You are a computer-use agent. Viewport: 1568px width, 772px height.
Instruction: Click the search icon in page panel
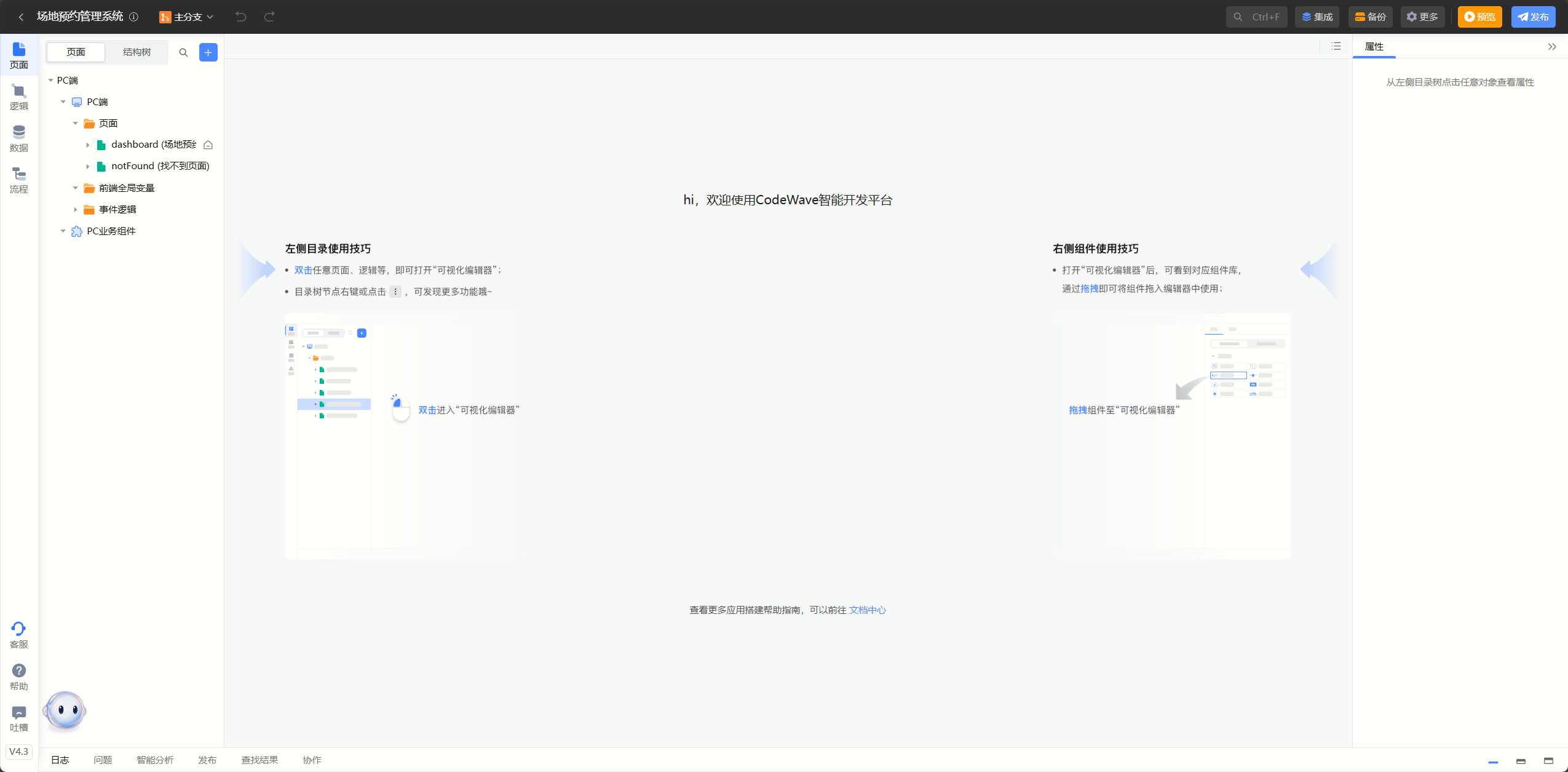point(183,52)
